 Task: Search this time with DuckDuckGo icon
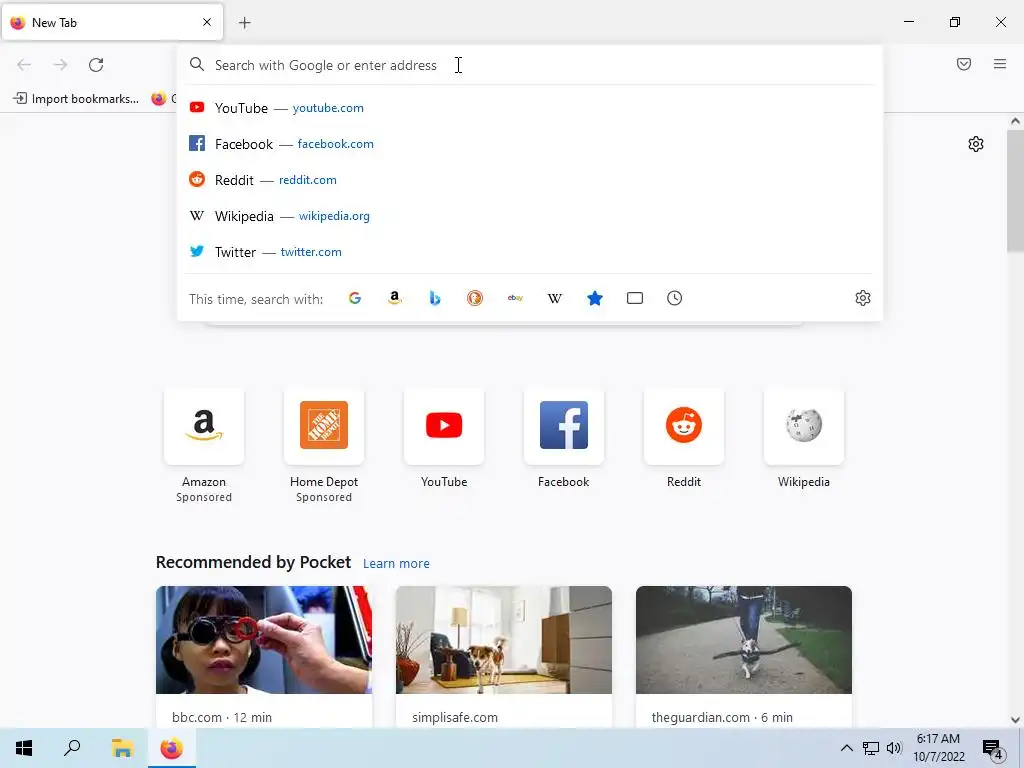(x=475, y=298)
